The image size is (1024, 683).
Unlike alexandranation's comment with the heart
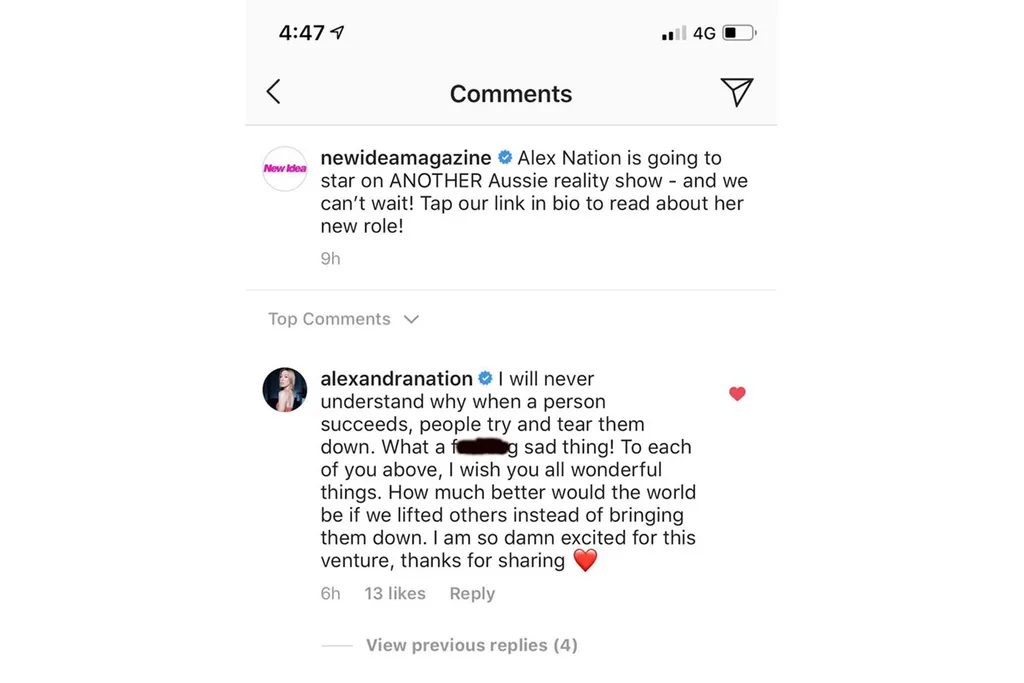pyautogui.click(x=737, y=394)
